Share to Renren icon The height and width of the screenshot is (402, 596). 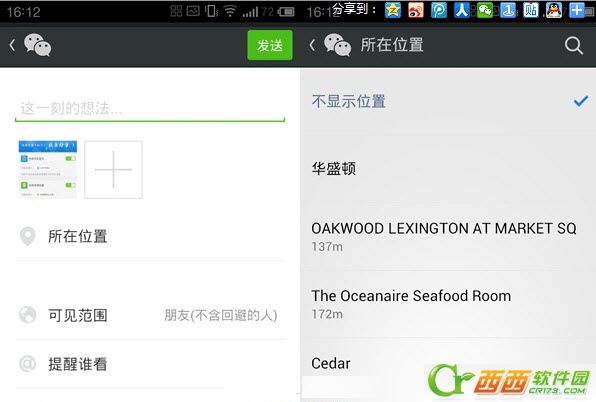tap(461, 10)
